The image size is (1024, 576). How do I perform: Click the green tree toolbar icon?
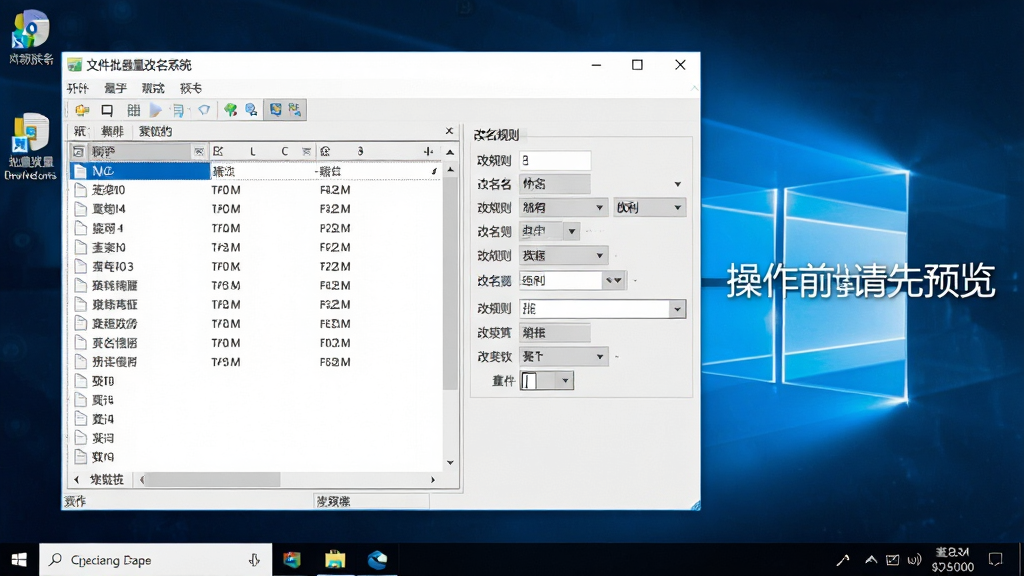tap(230, 110)
